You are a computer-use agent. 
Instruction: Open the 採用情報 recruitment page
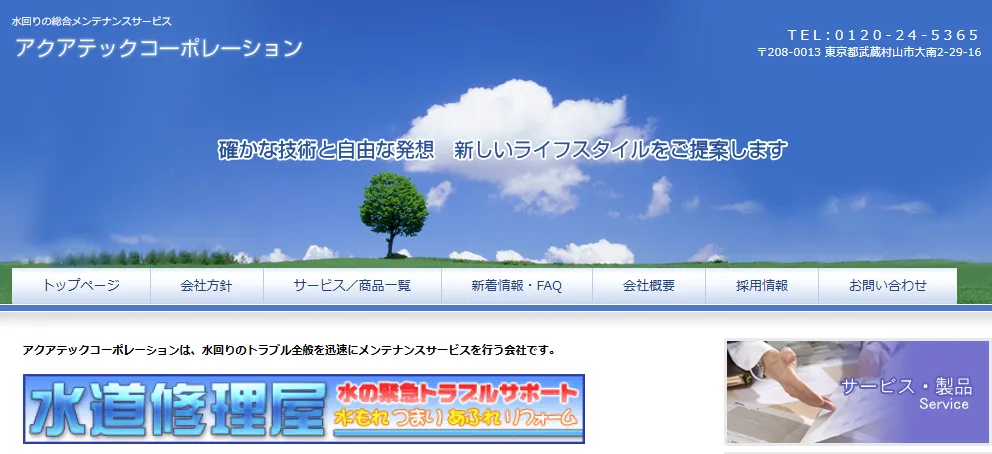[x=761, y=286]
